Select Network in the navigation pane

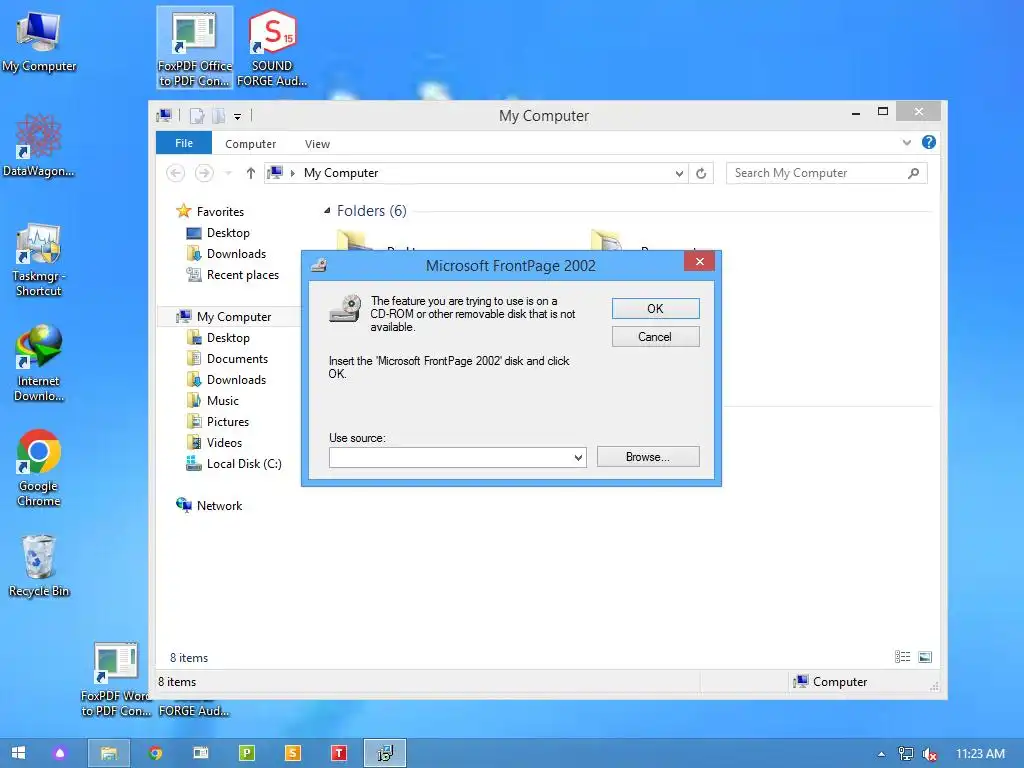point(219,505)
